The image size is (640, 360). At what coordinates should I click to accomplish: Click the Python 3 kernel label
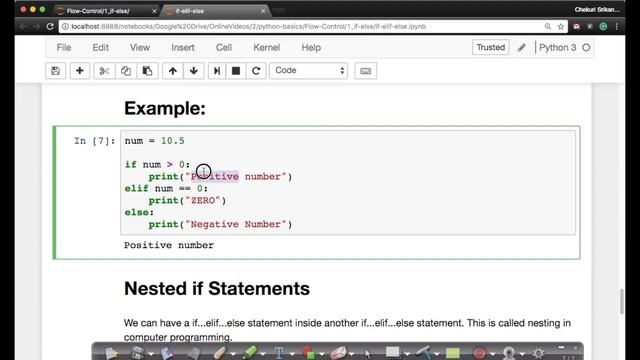558,48
